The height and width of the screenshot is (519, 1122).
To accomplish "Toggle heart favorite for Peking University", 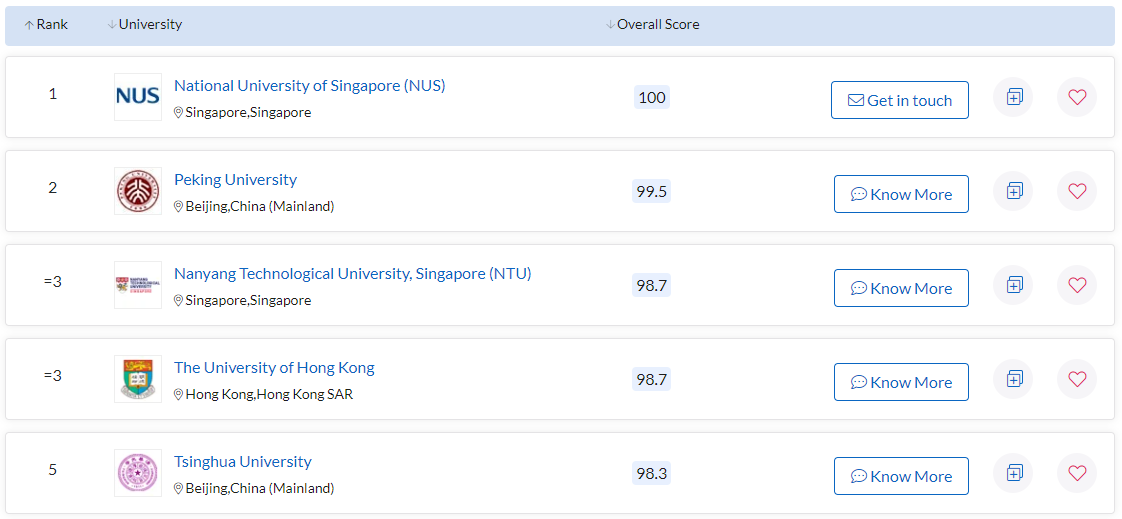I will point(1076,191).
